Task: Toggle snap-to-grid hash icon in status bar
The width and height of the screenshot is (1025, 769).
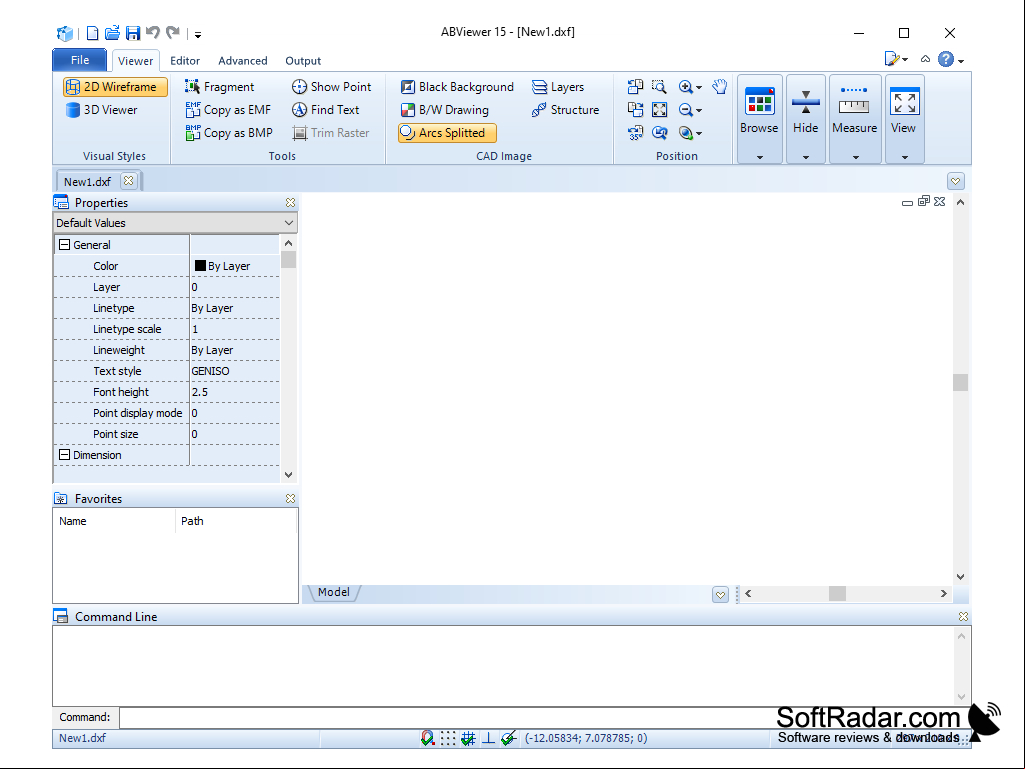Action: click(x=468, y=738)
